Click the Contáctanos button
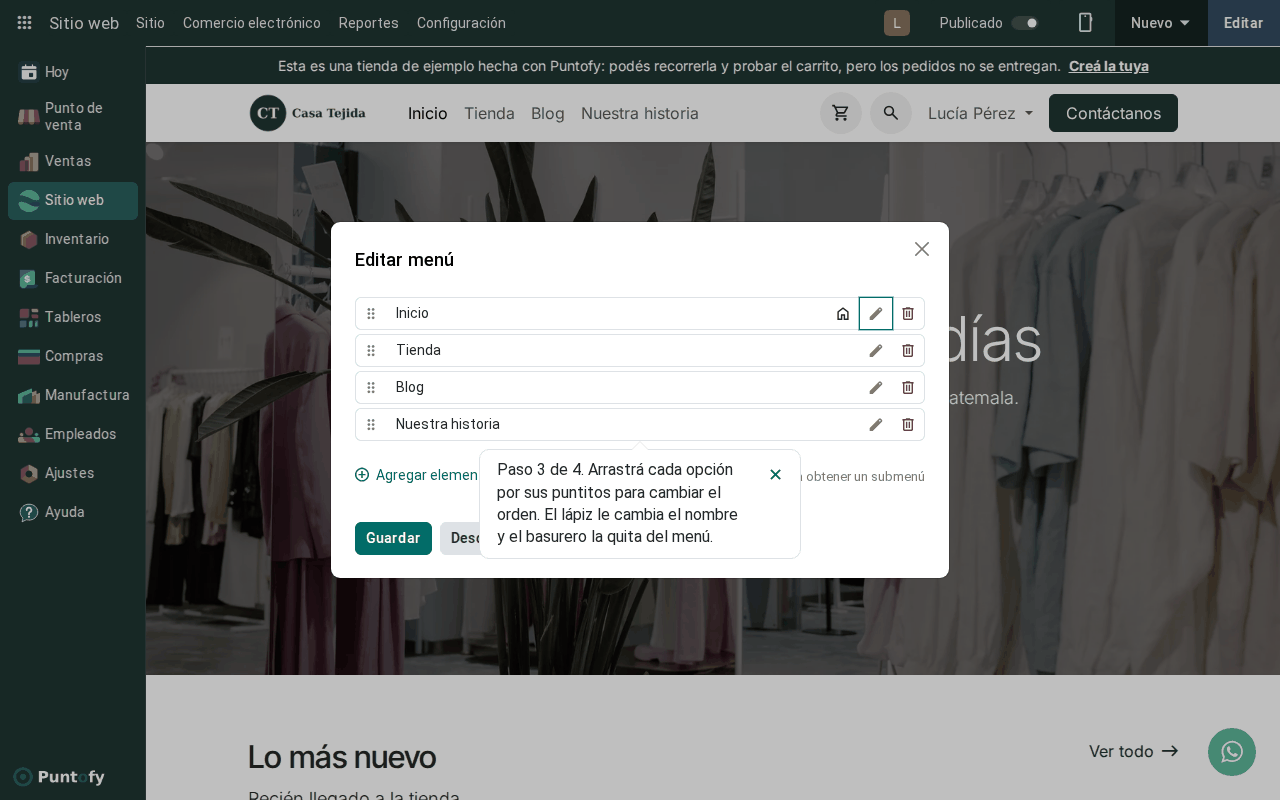The width and height of the screenshot is (1280, 800). [1113, 113]
